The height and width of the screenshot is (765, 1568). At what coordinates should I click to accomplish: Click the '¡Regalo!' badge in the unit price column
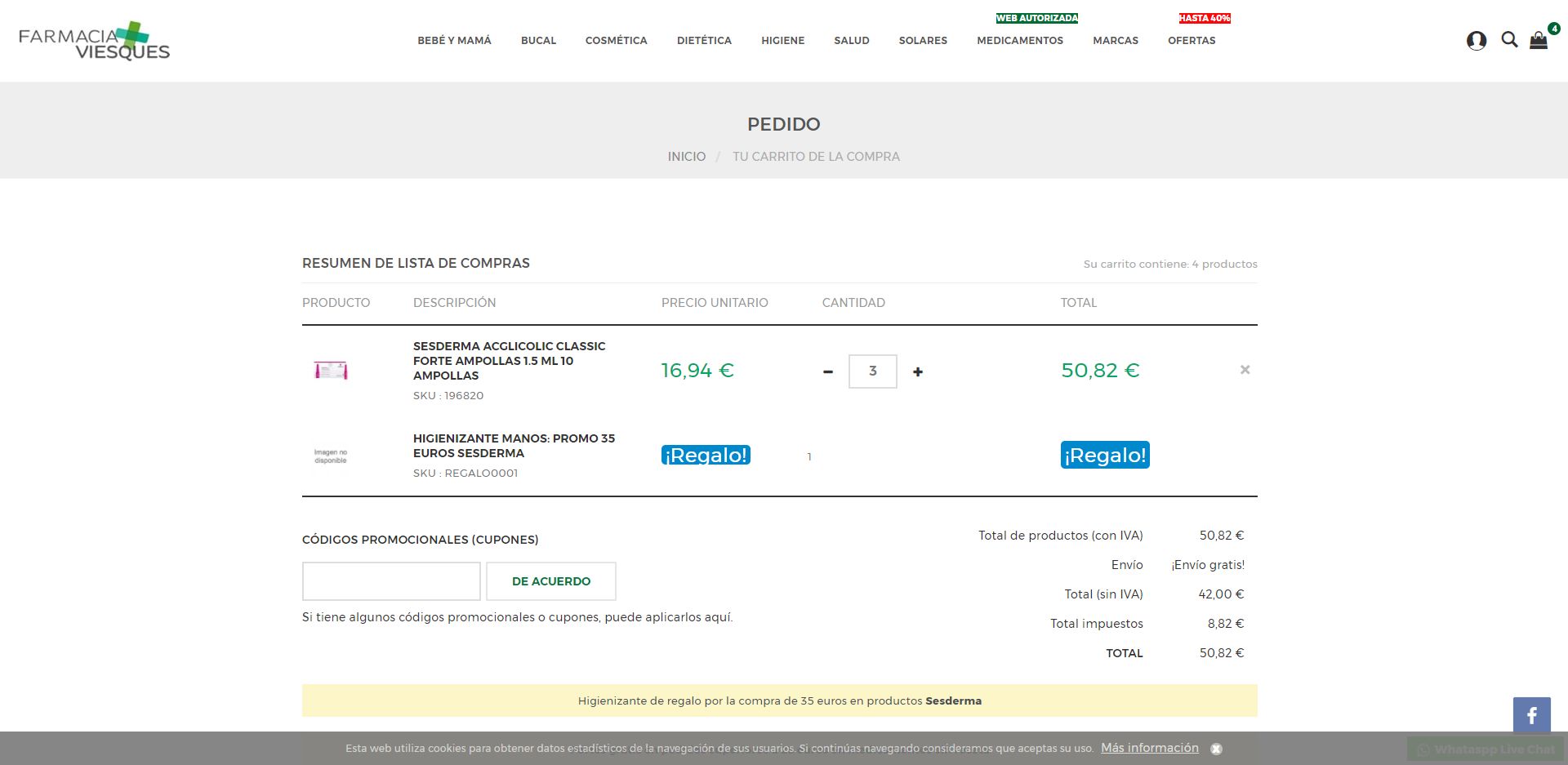click(706, 455)
